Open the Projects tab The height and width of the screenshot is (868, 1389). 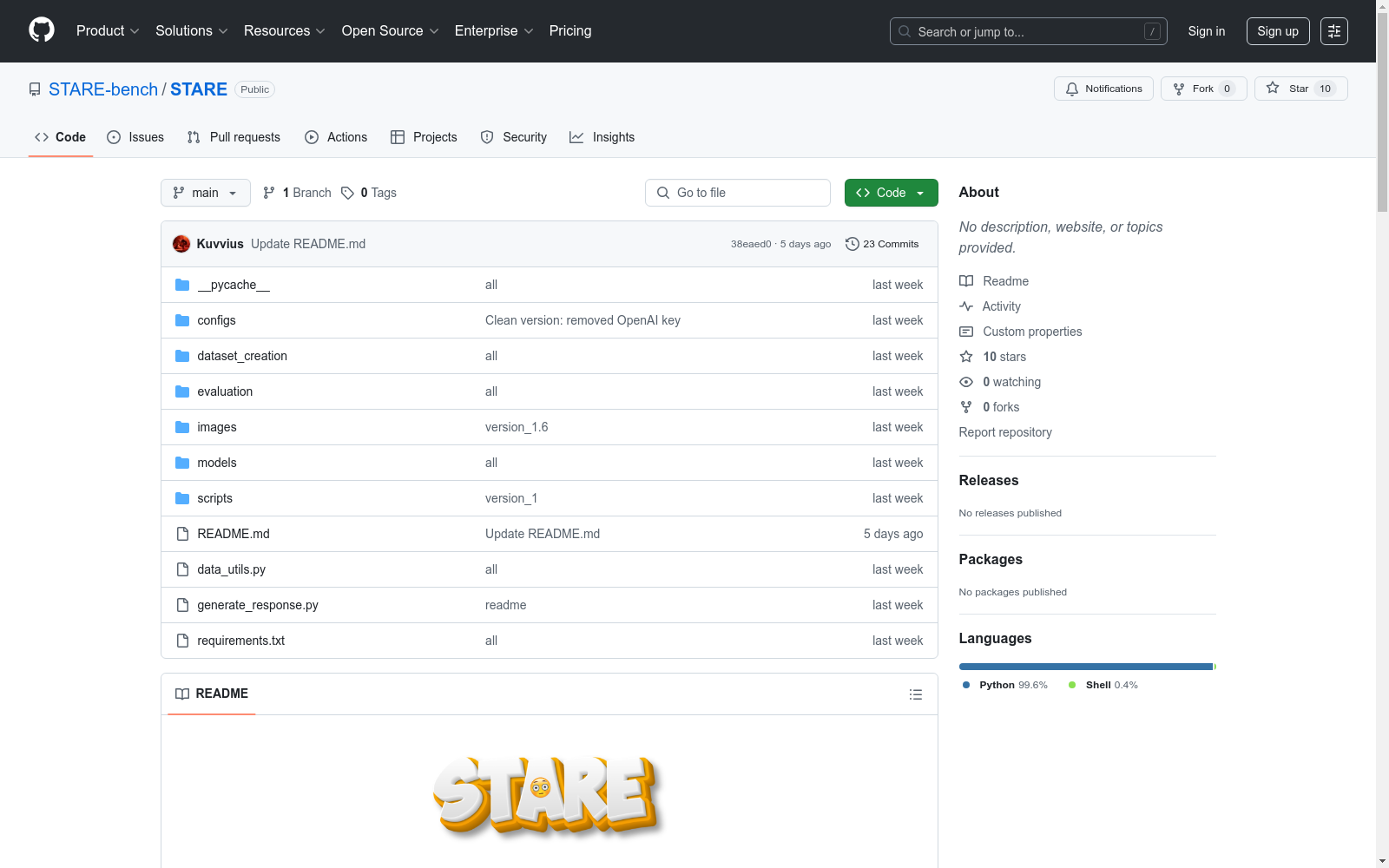tap(424, 137)
